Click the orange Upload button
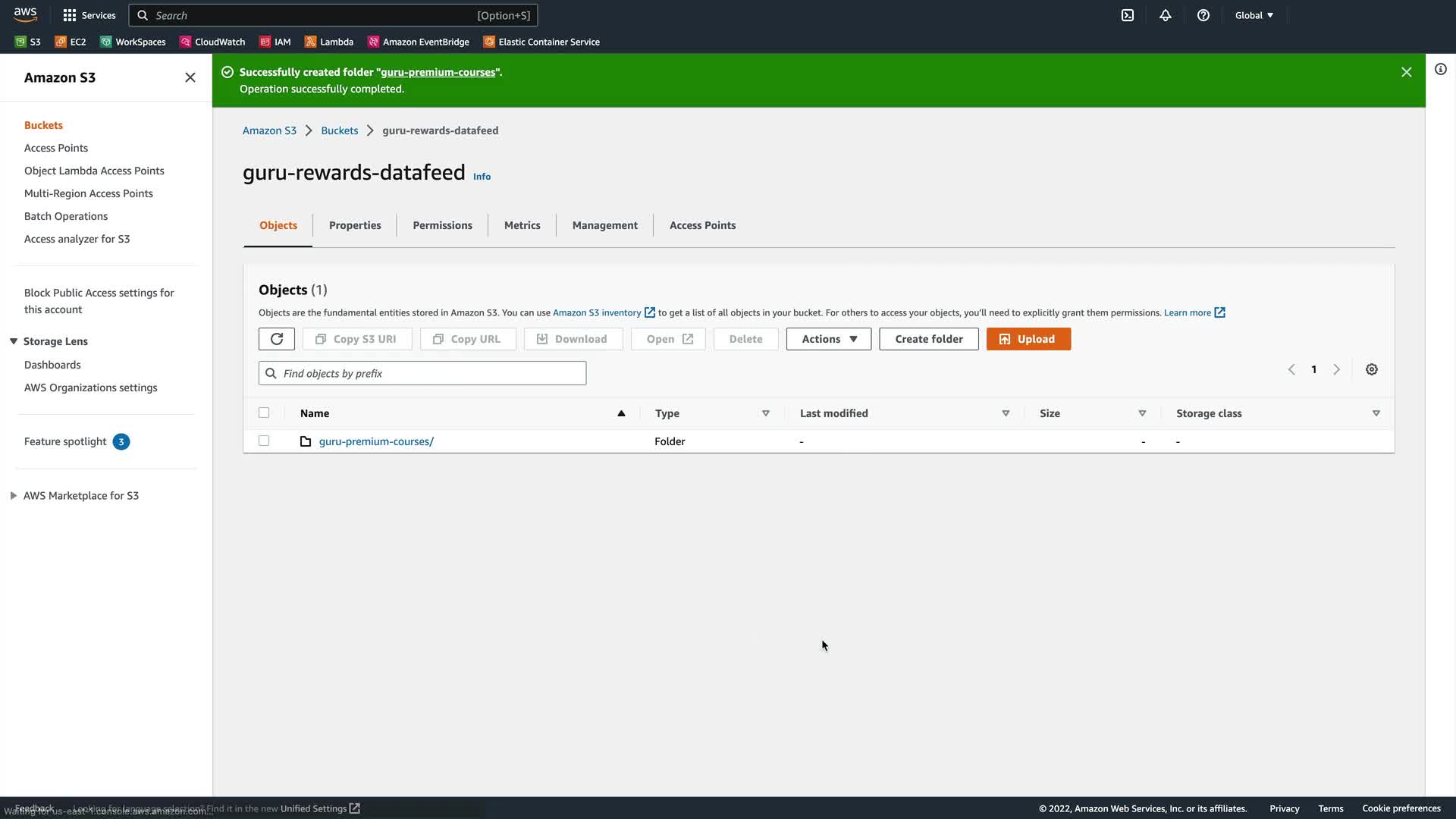The height and width of the screenshot is (819, 1456). point(1028,339)
